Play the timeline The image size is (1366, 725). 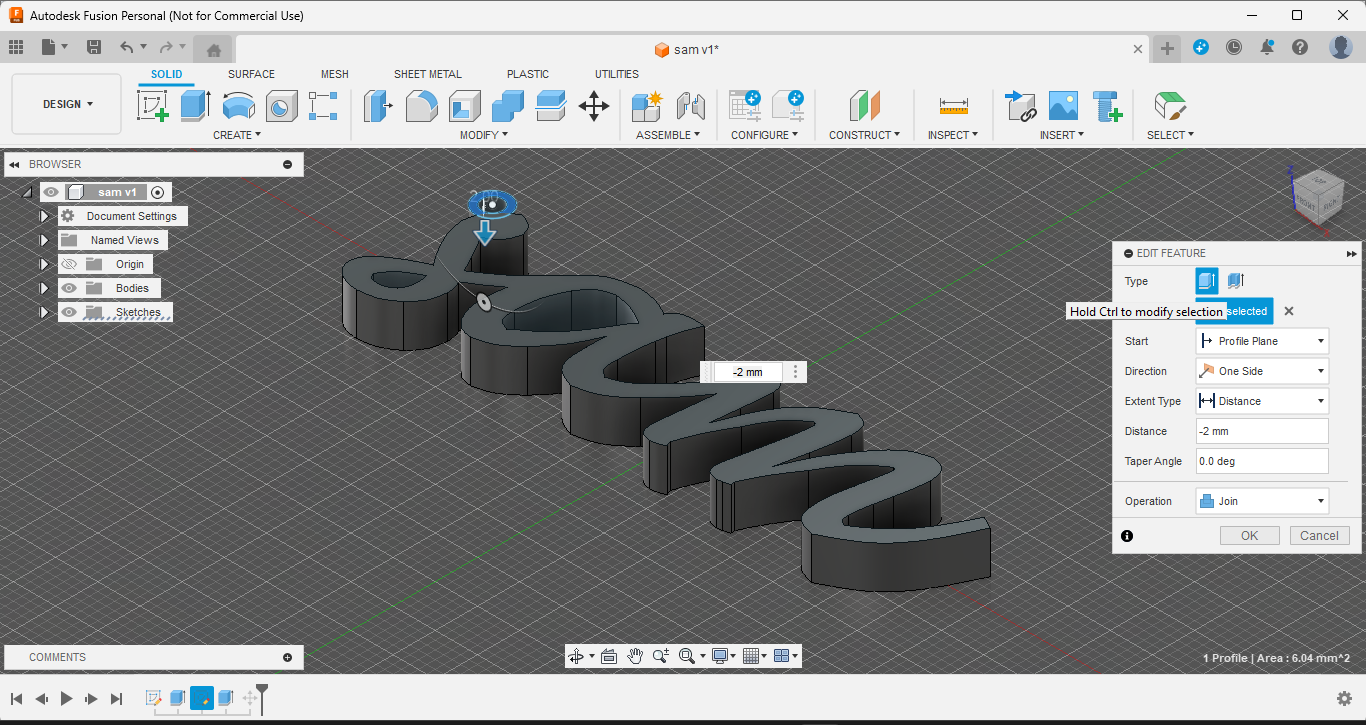[66, 698]
